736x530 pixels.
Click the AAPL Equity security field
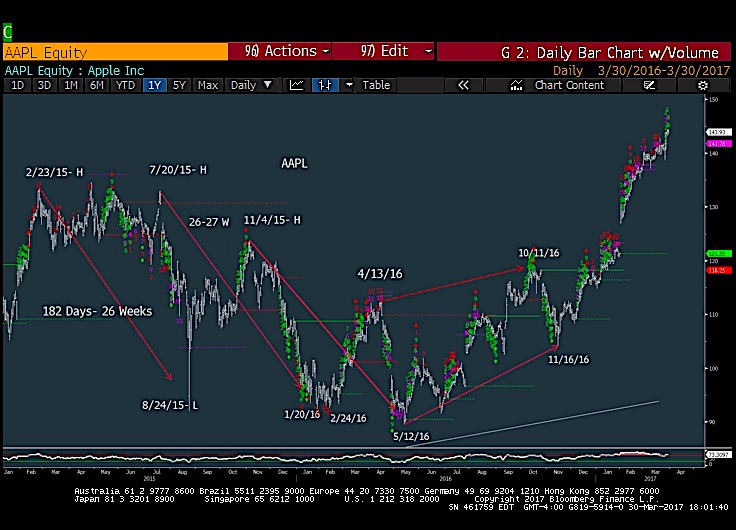[115, 52]
